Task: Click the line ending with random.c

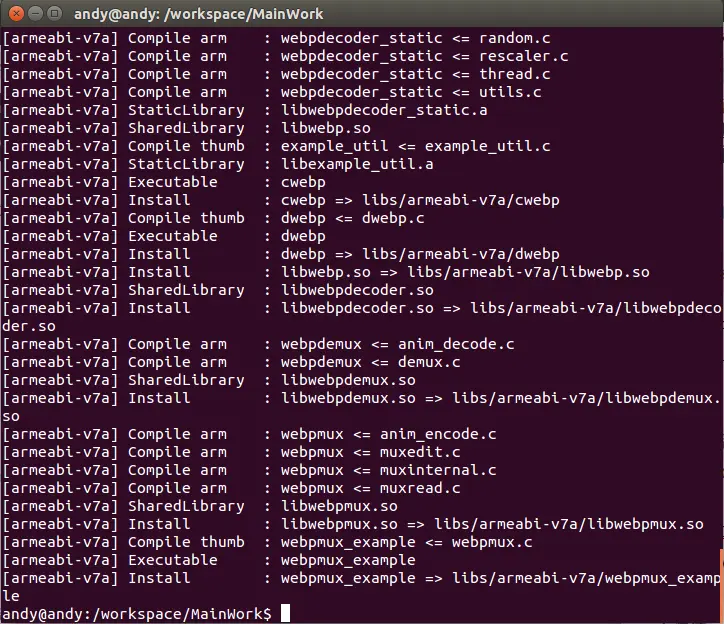Action: tap(276, 38)
